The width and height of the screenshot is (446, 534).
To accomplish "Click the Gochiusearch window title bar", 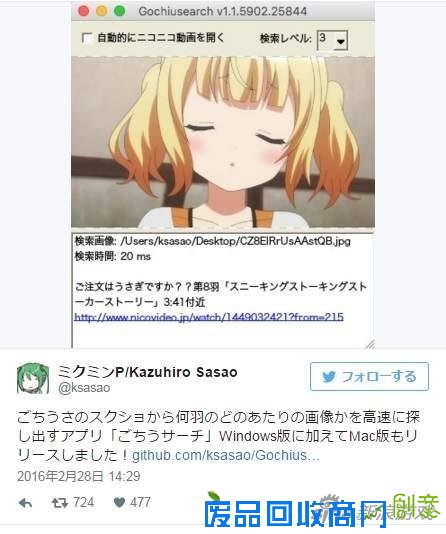I will pyautogui.click(x=223, y=11).
